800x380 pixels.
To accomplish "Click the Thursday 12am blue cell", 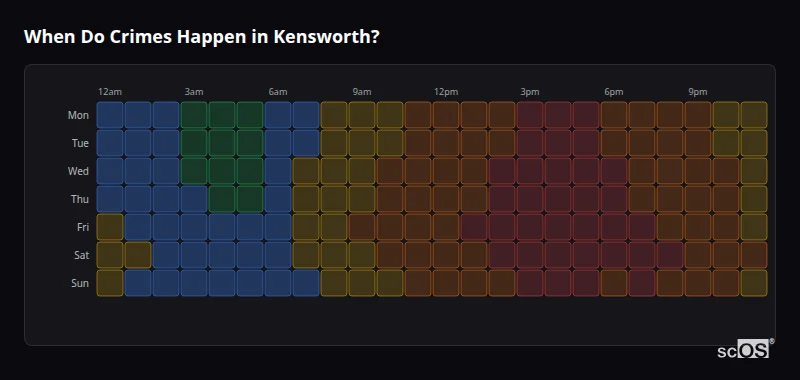I will pyautogui.click(x=110, y=199).
